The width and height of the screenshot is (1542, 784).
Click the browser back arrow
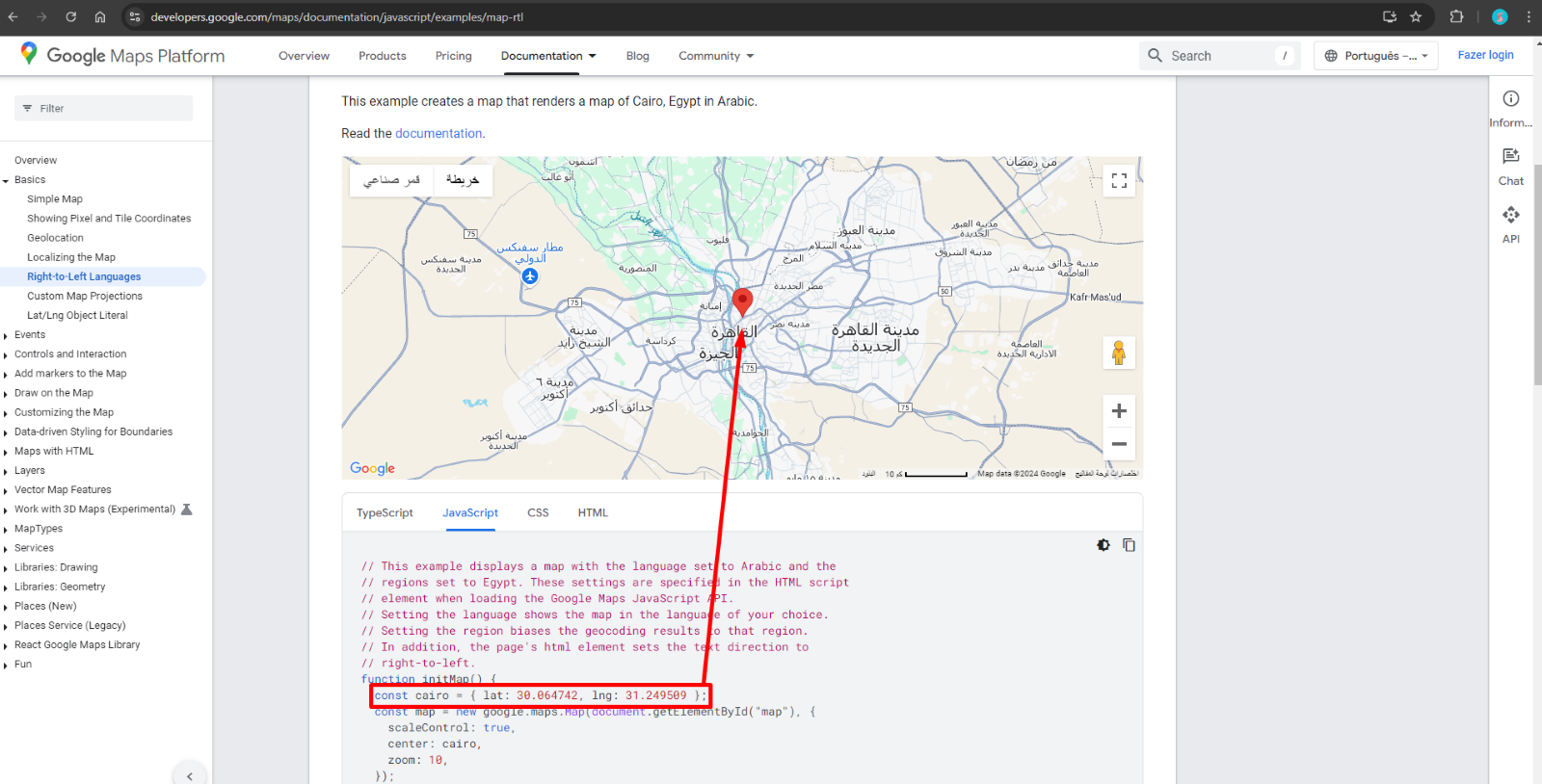14,16
